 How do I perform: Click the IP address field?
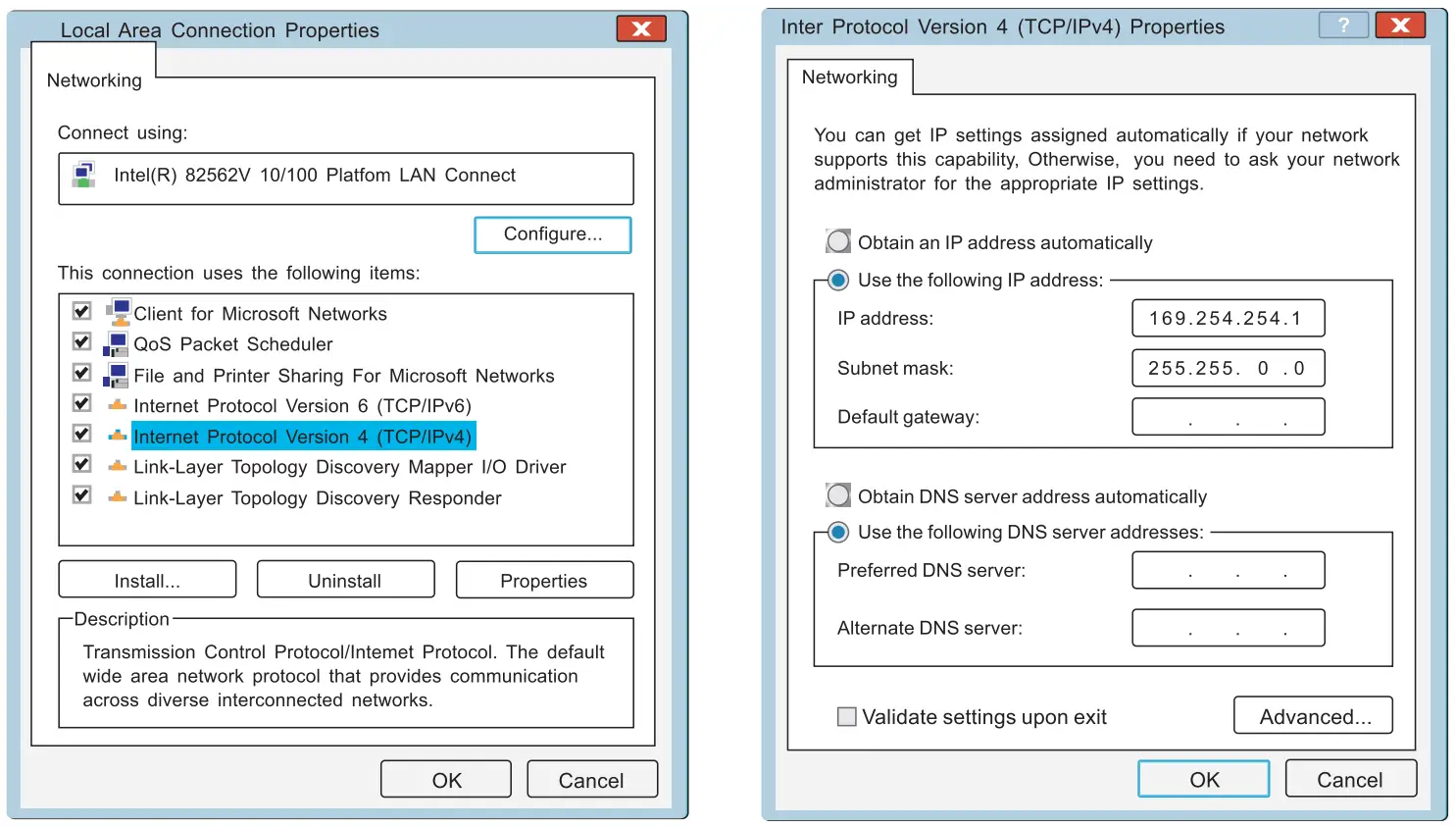1229,318
